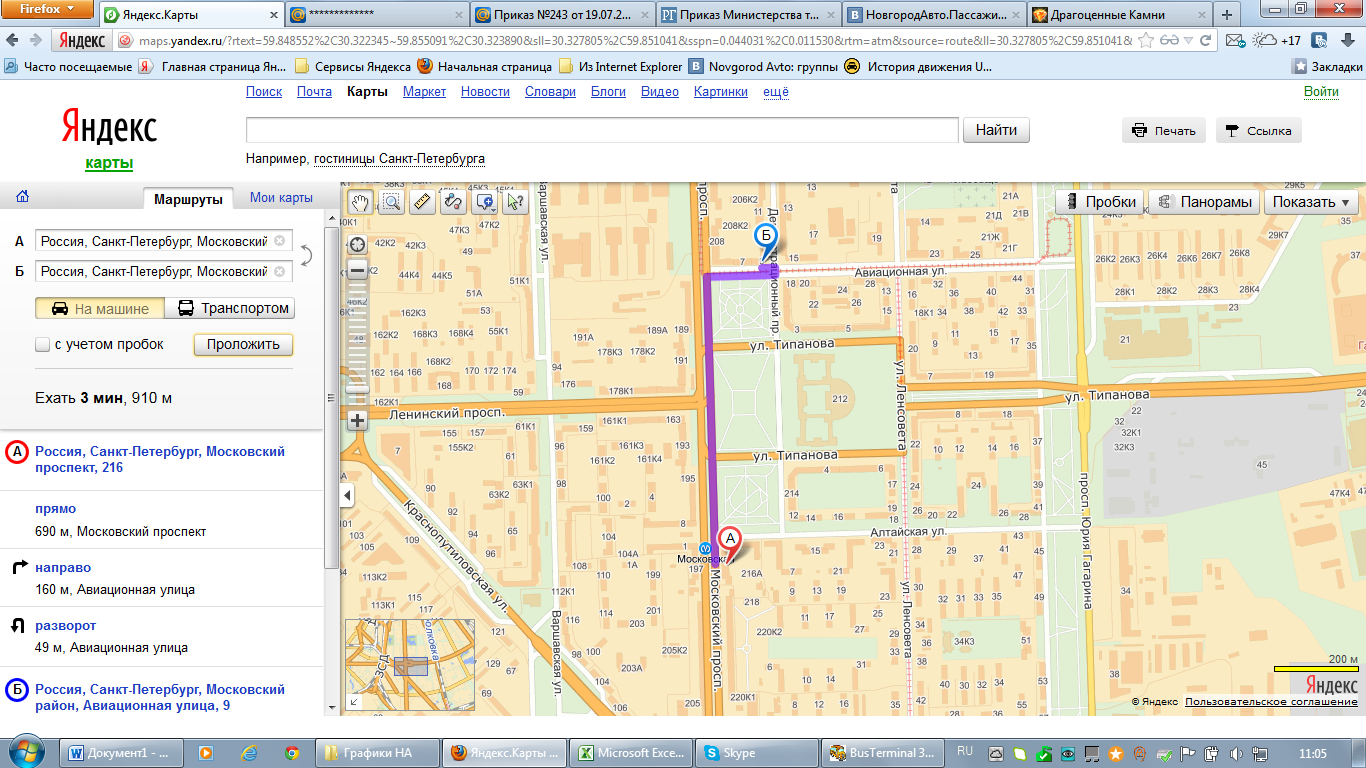This screenshot has width=1366, height=768.
Task: Swap points A and B arrows
Action: 306,256
